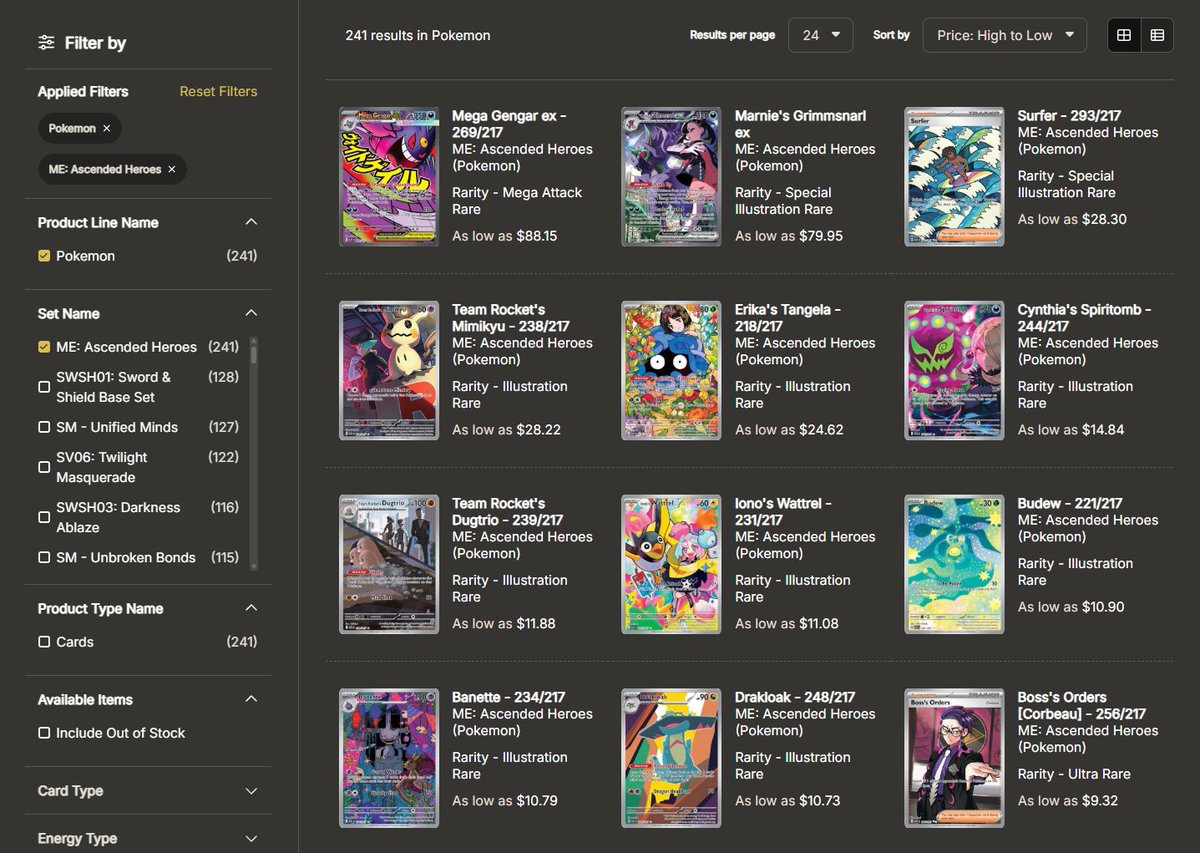This screenshot has width=1200, height=853.
Task: Check SWSH03: Darkness Ablaze set
Action: (x=44, y=517)
